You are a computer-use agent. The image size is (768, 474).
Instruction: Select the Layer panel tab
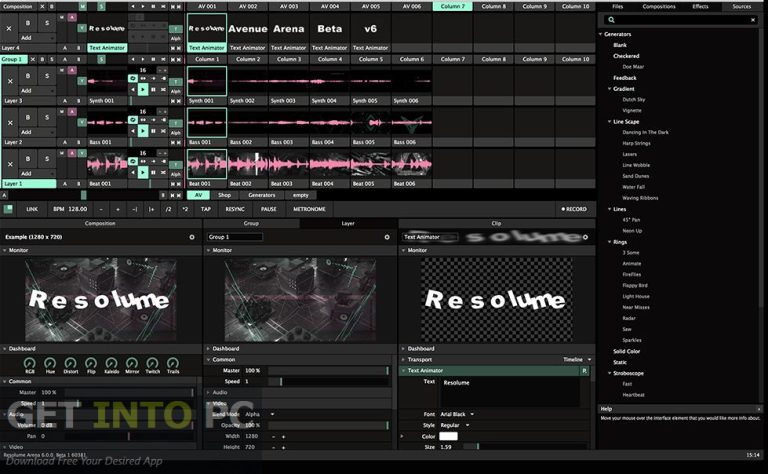coord(348,223)
